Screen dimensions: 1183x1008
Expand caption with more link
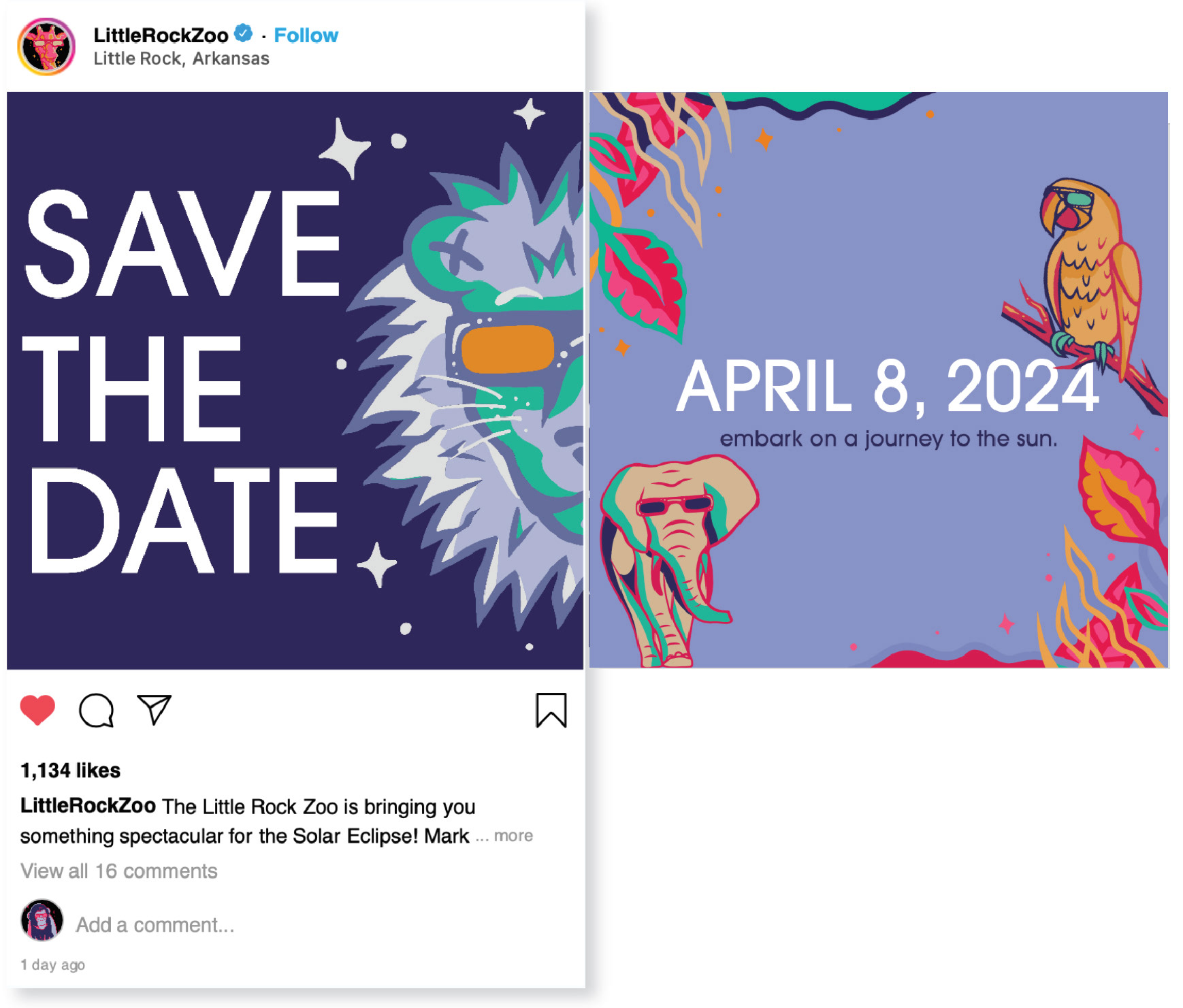[513, 835]
